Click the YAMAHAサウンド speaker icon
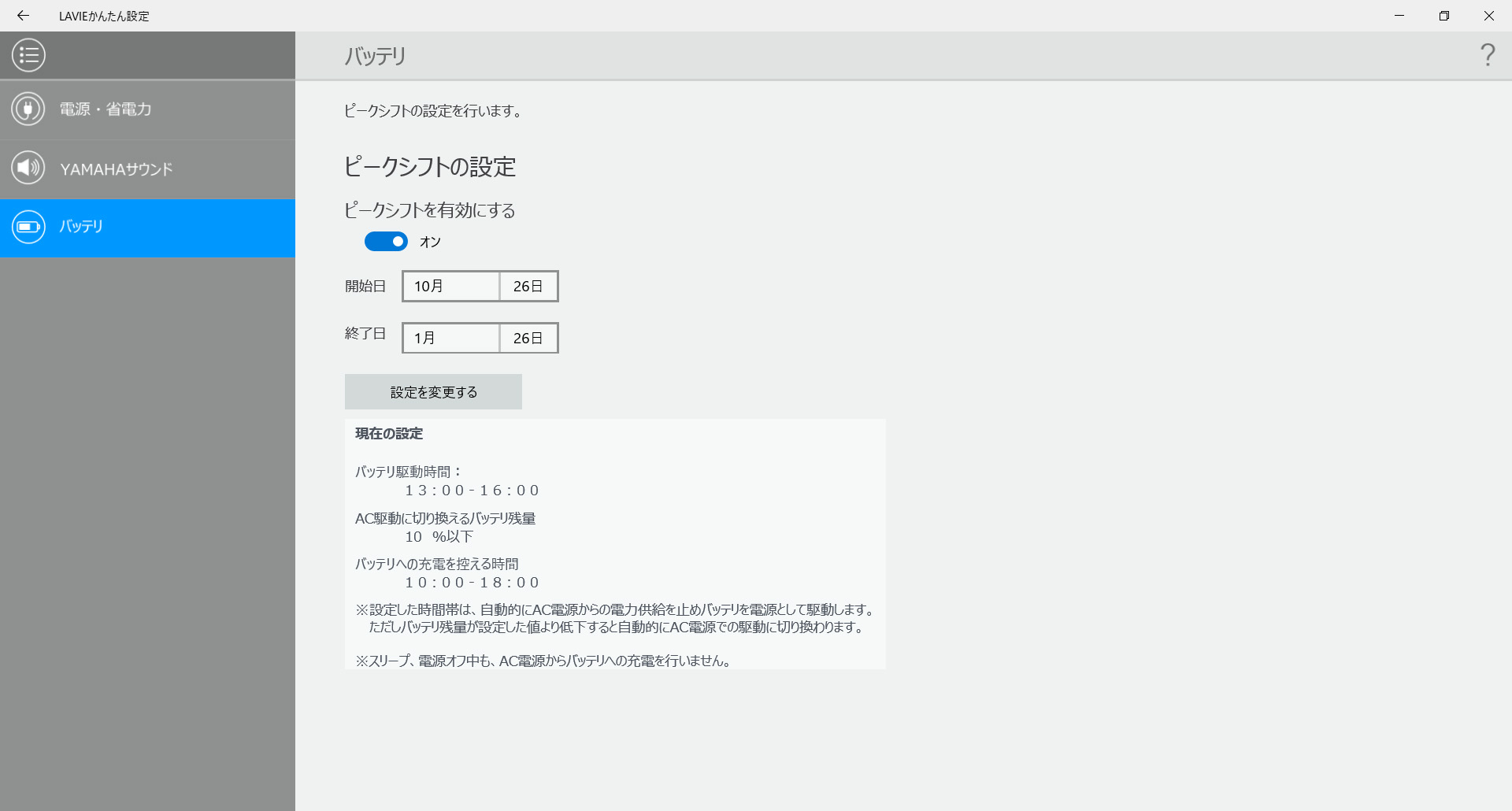This screenshot has width=1512, height=811. 28,168
